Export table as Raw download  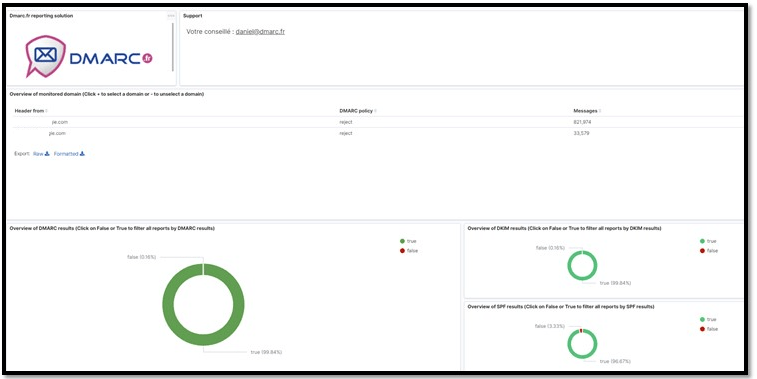(41, 154)
